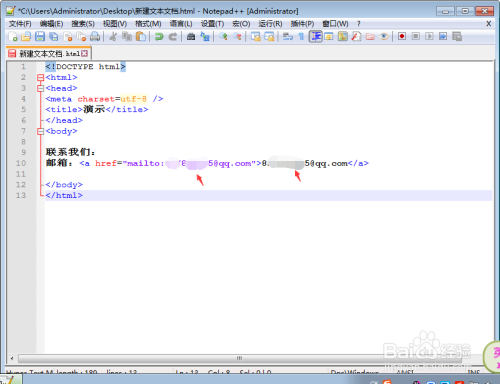The width and height of the screenshot is (500, 384).
Task: Click the Print icon
Action: (95, 36)
